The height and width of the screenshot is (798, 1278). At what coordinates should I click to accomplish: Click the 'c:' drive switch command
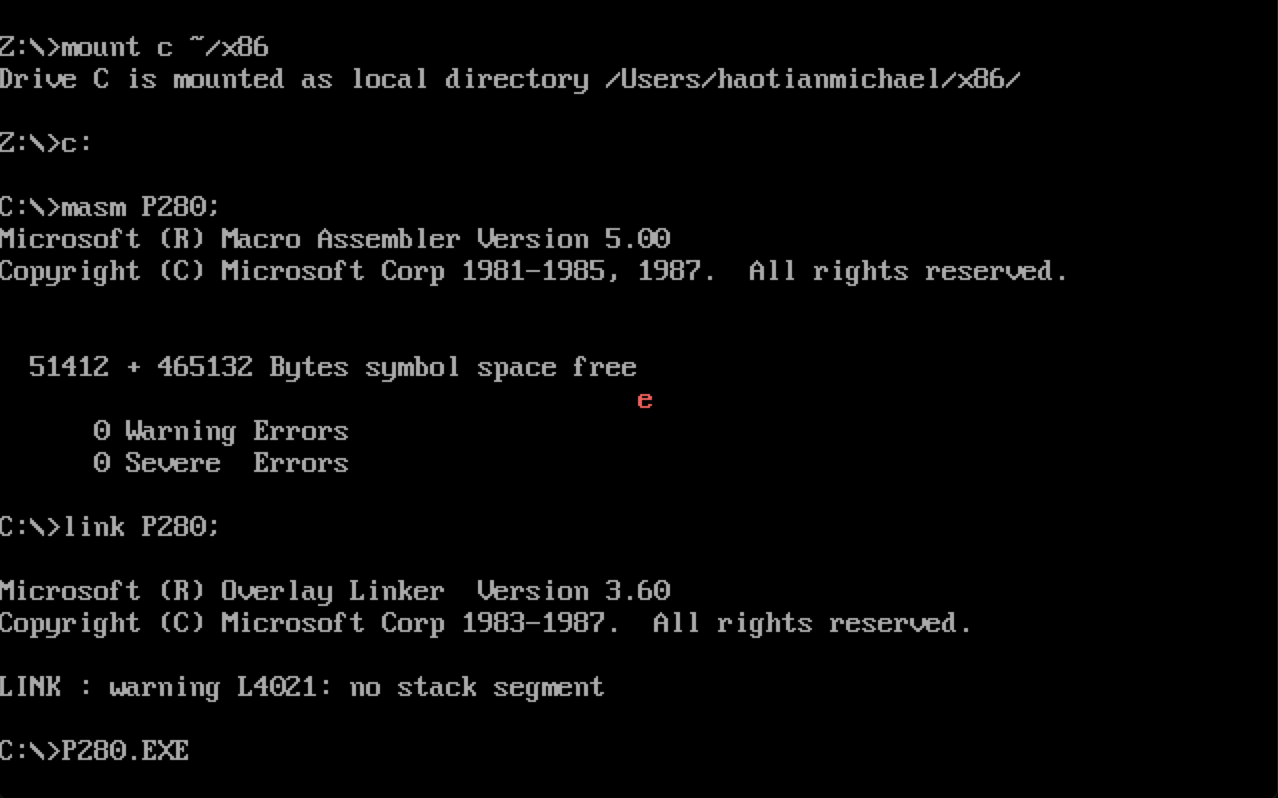point(76,143)
